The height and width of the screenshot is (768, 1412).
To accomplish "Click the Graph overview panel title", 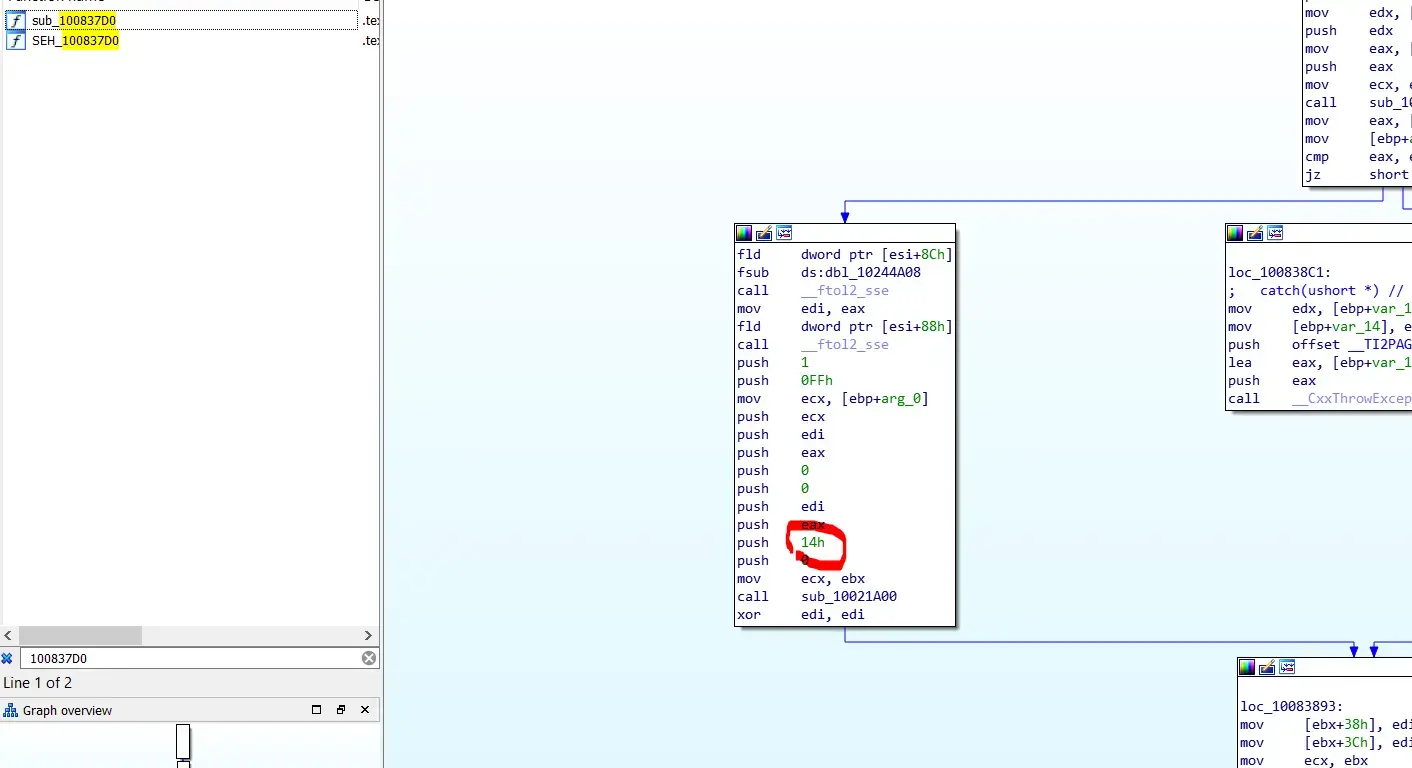I will click(67, 710).
